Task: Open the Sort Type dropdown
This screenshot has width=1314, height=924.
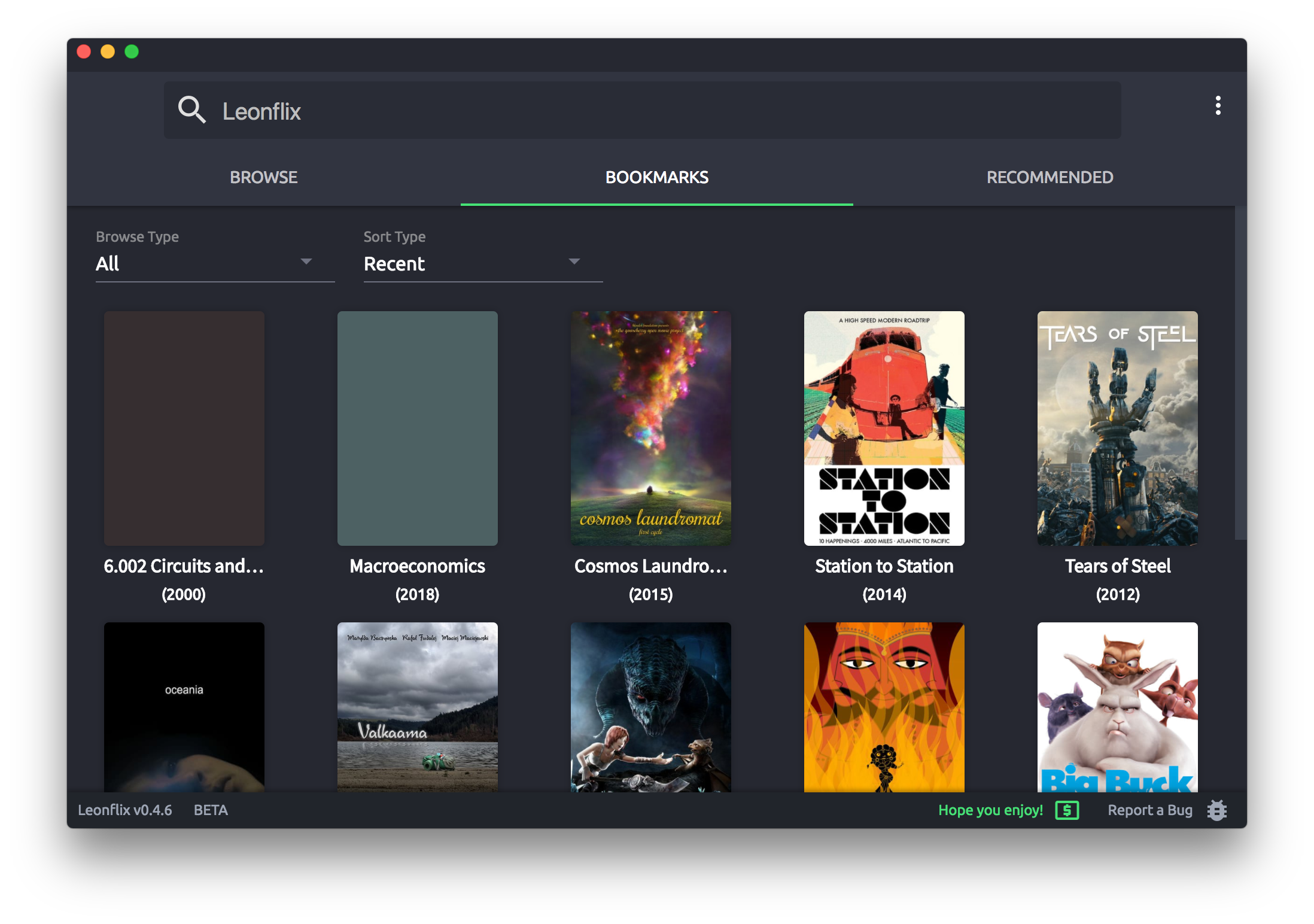Action: point(483,264)
